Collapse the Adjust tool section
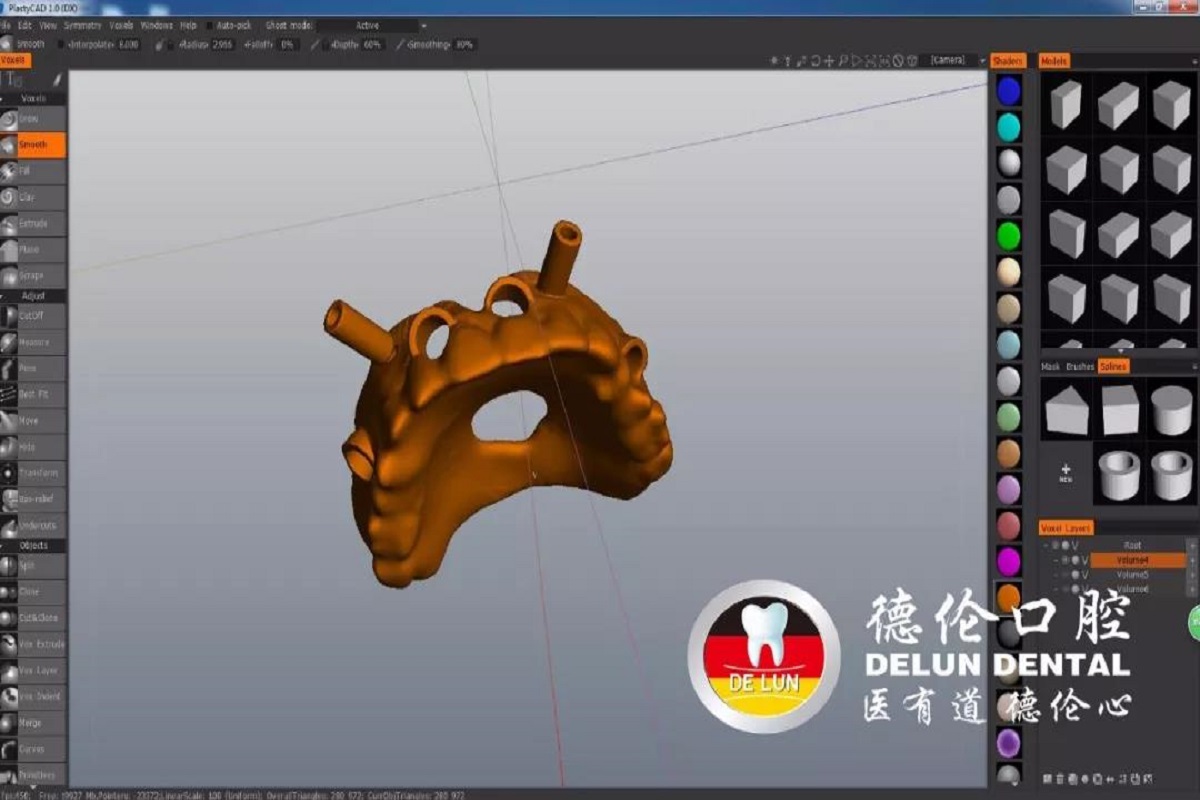This screenshot has height=800, width=1200. point(33,296)
